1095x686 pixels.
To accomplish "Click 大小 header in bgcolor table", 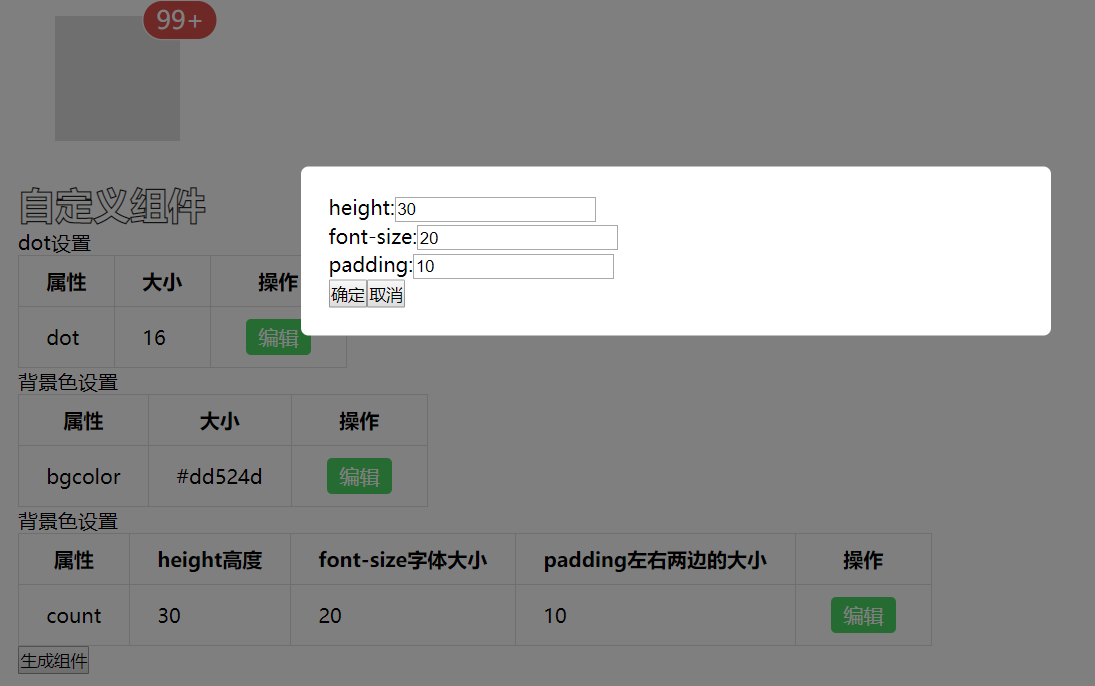I will point(220,421).
